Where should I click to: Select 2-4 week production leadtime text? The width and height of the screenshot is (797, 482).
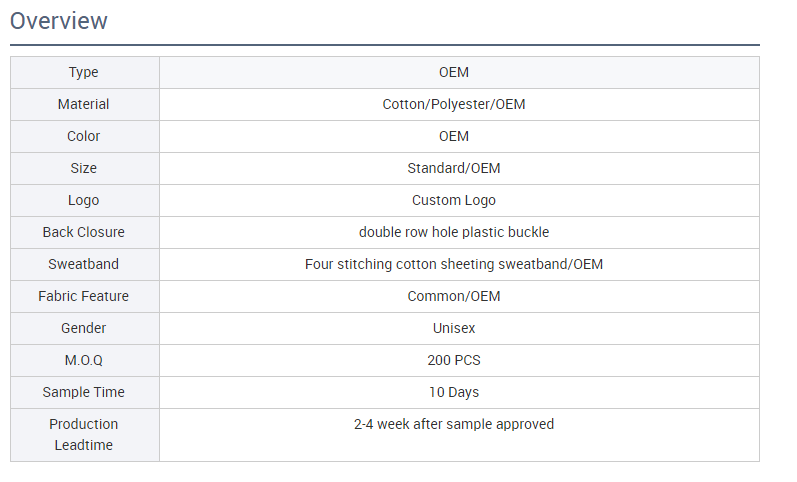(x=453, y=424)
